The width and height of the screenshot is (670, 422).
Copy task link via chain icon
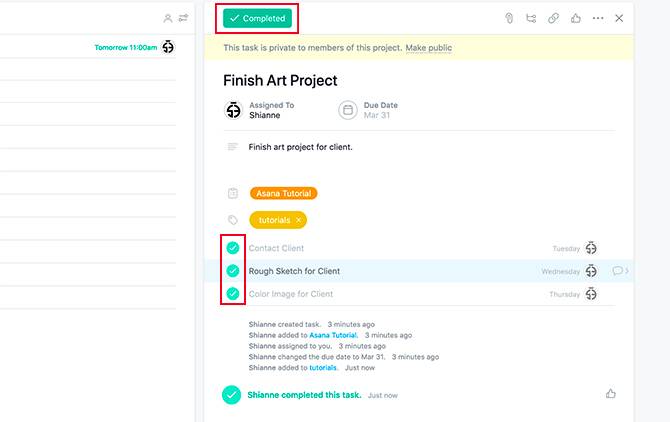(553, 18)
